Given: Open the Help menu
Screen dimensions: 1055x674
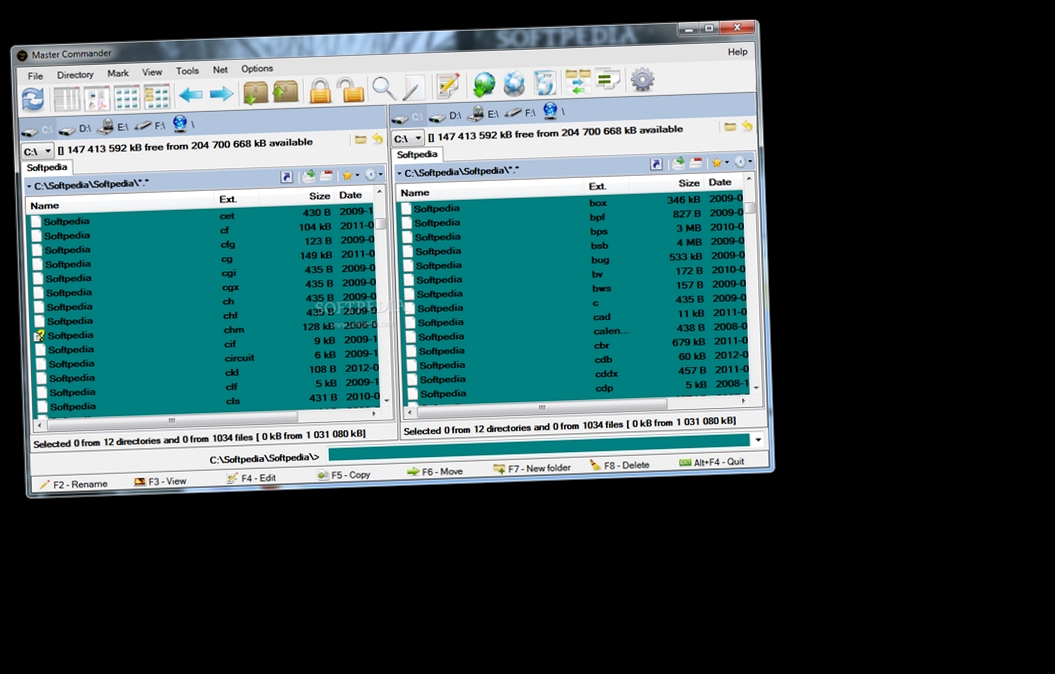Looking at the screenshot, I should tap(737, 52).
